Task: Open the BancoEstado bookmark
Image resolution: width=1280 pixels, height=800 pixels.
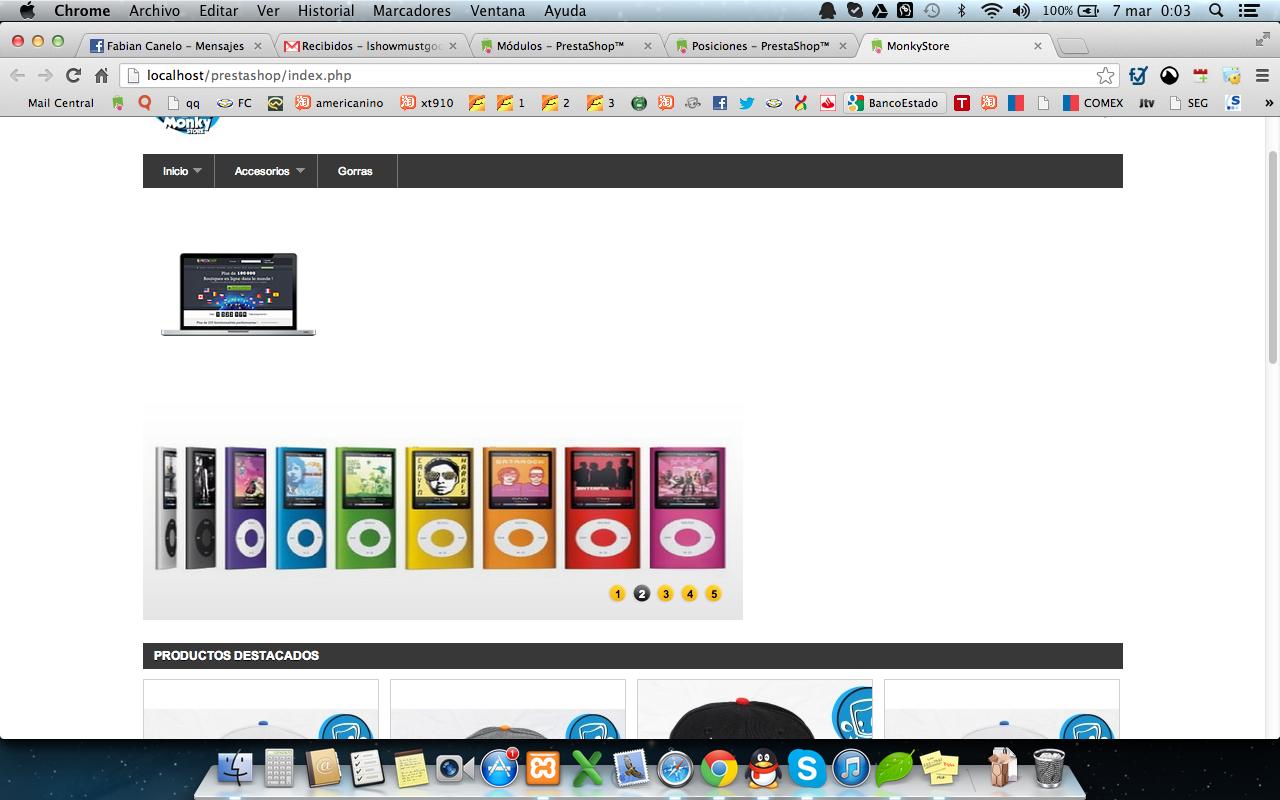Action: (895, 103)
